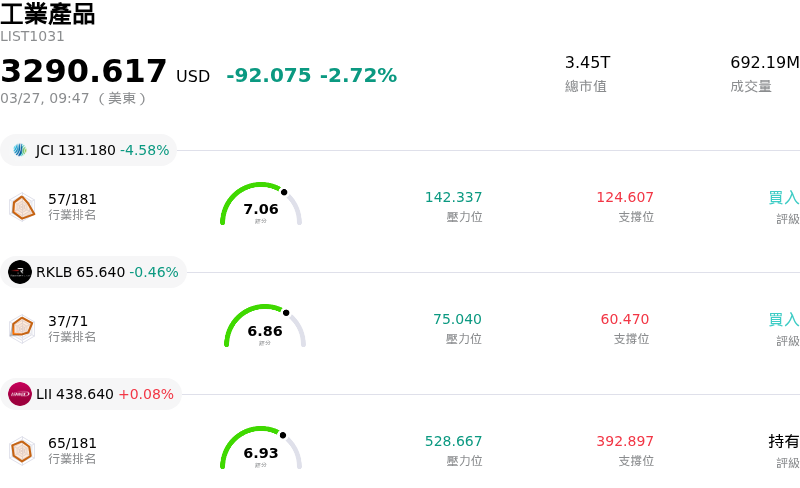Click the 工業產品 sector title
The width and height of the screenshot is (800, 488).
pyautogui.click(x=48, y=14)
